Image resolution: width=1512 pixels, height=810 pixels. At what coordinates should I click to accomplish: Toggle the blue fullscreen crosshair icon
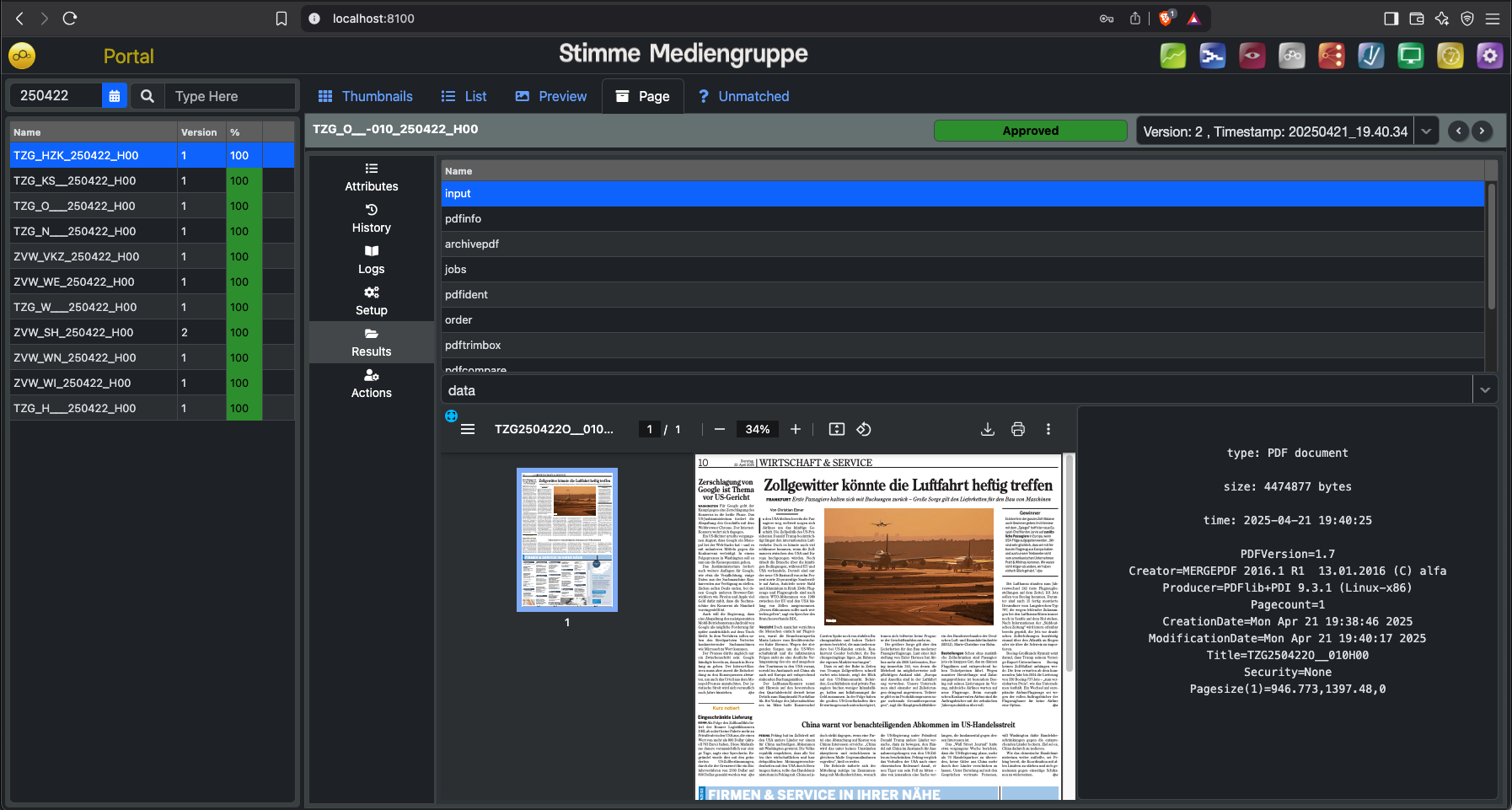pos(451,416)
